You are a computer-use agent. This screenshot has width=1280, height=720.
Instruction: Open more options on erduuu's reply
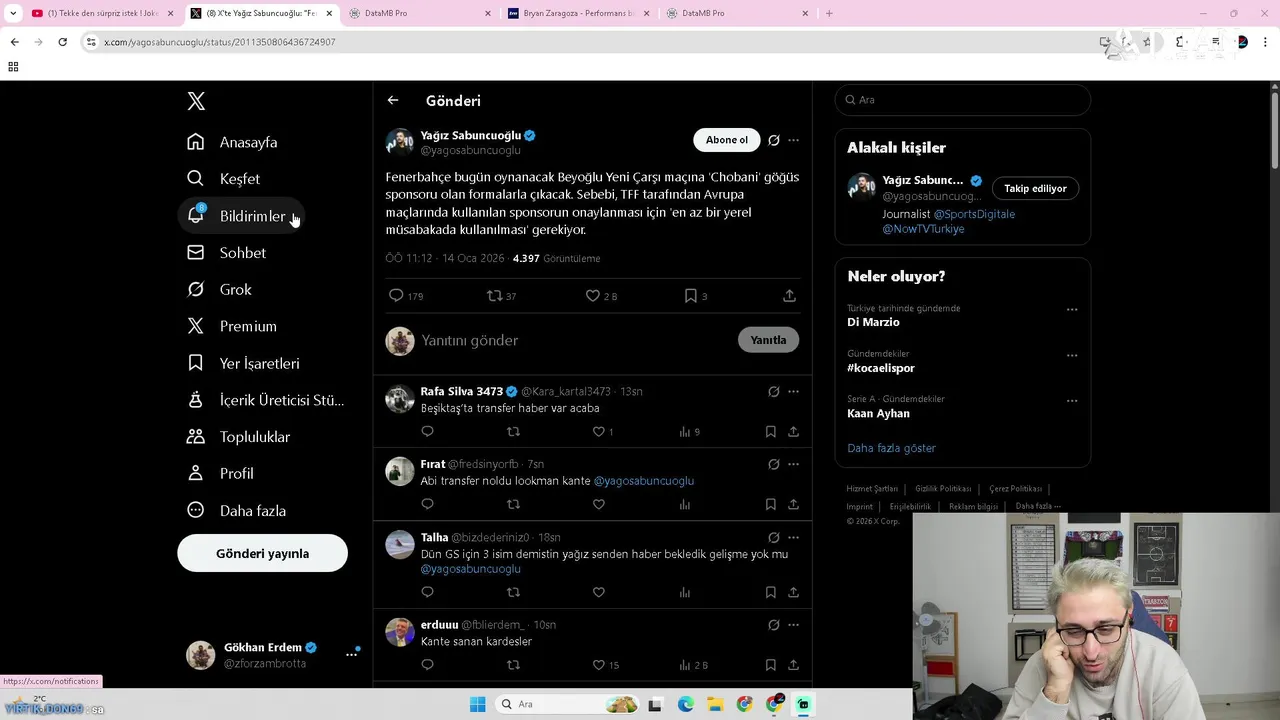793,625
